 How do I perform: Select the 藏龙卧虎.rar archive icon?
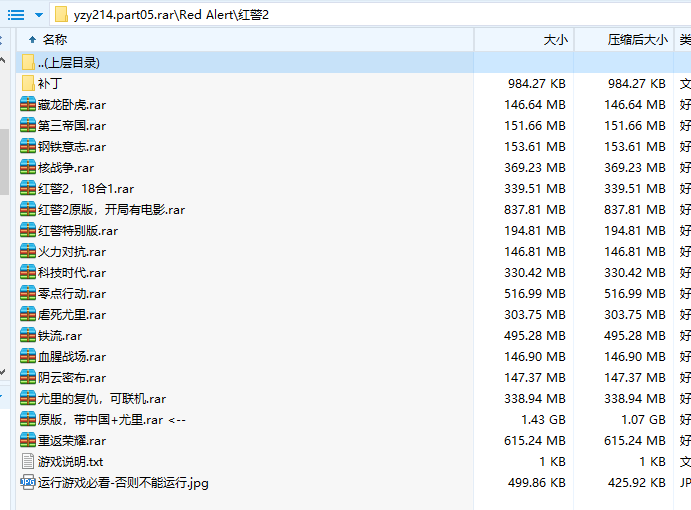(28, 104)
